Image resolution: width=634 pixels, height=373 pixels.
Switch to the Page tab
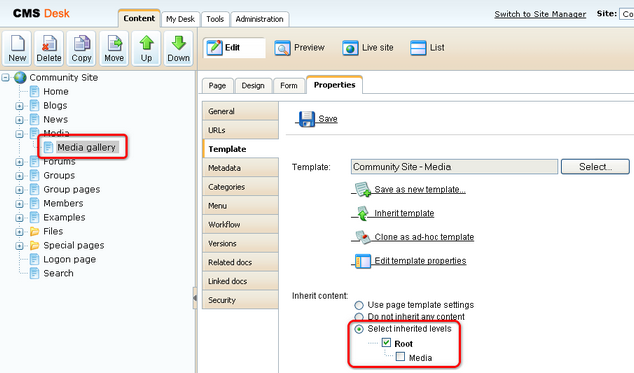[x=217, y=86]
